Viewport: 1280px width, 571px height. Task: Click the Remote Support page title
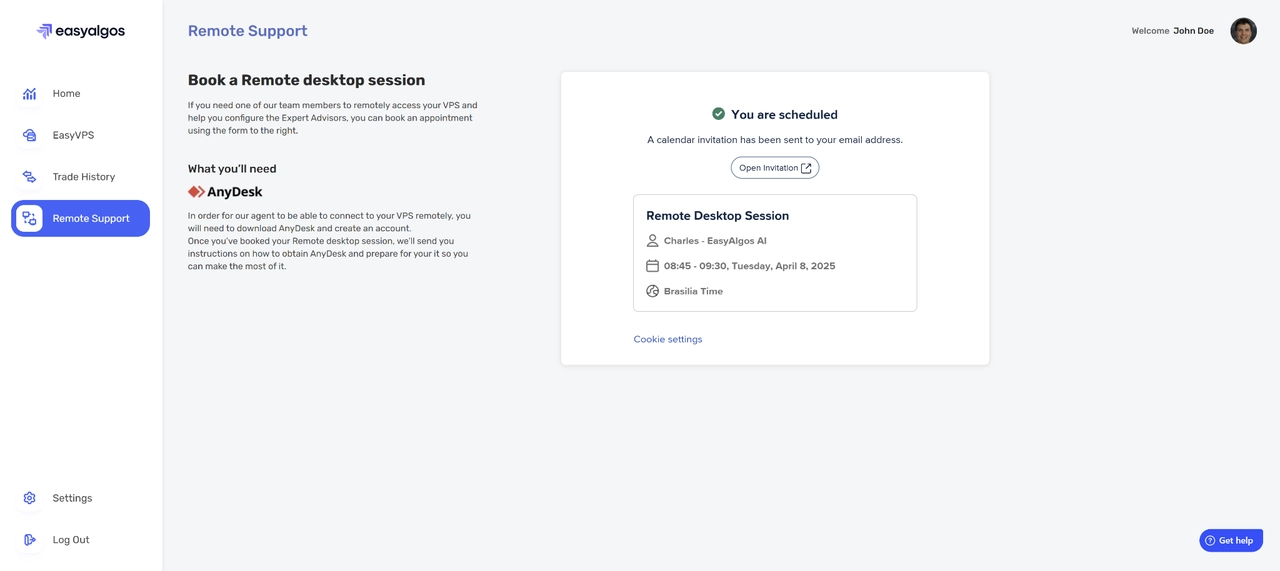[x=247, y=31]
